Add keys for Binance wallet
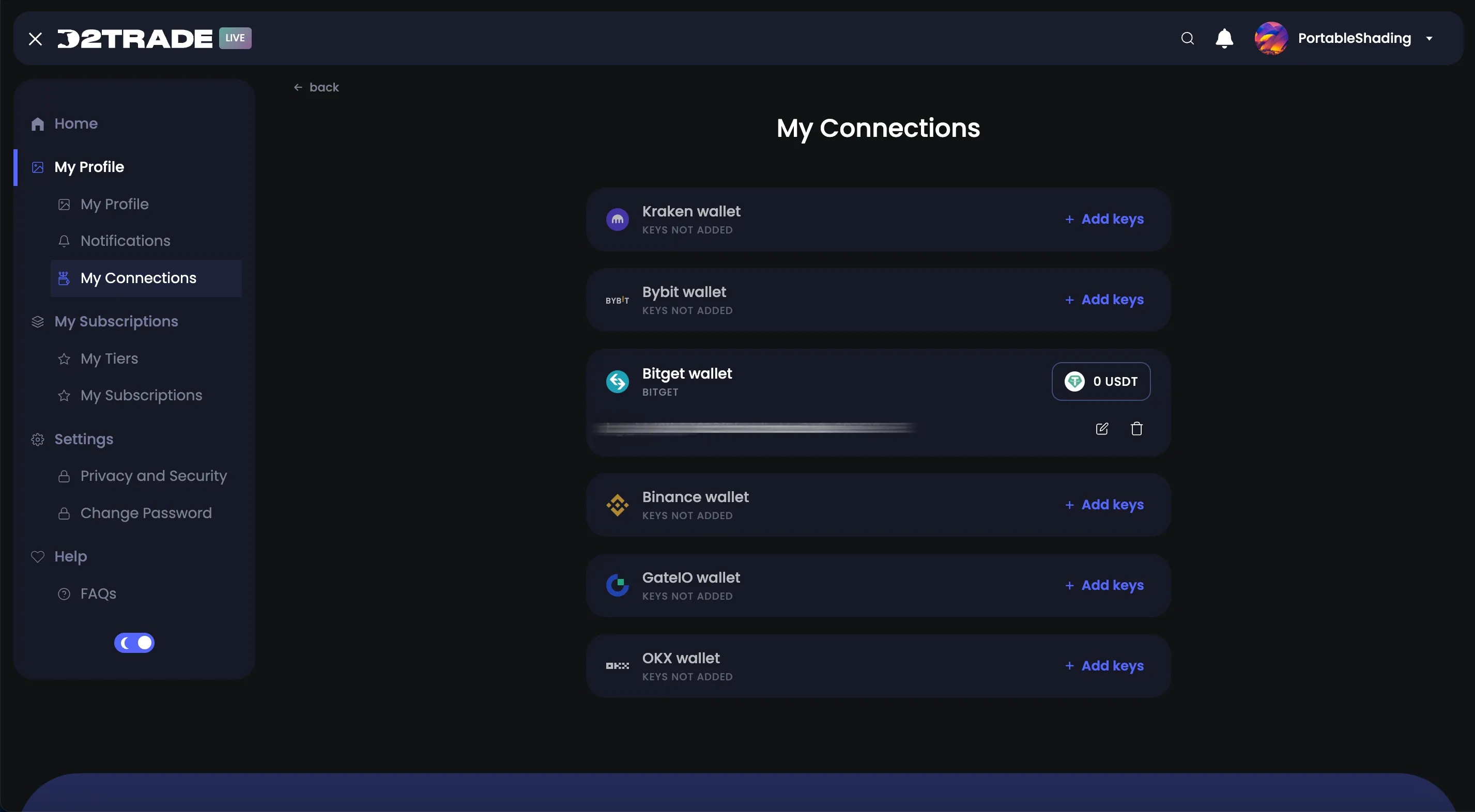 tap(1104, 505)
